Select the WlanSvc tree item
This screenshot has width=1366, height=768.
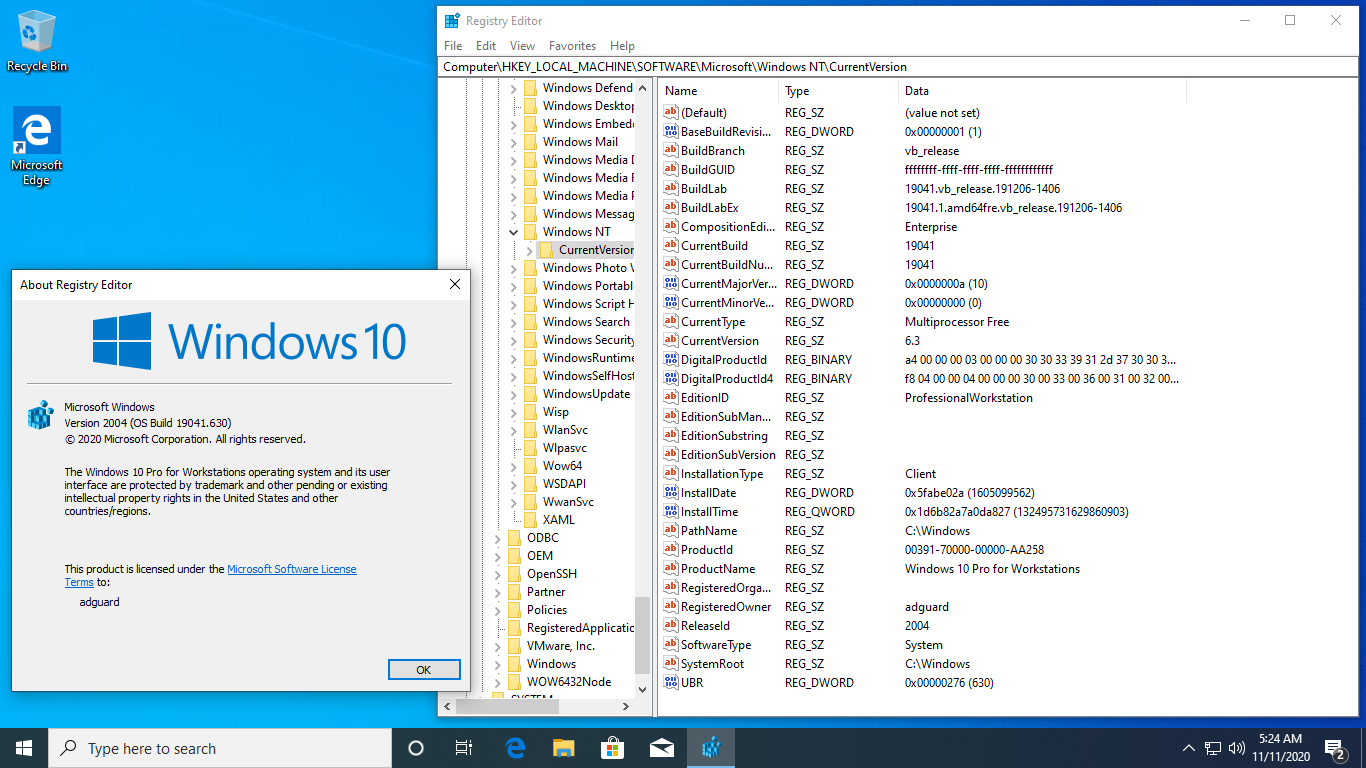pos(565,430)
